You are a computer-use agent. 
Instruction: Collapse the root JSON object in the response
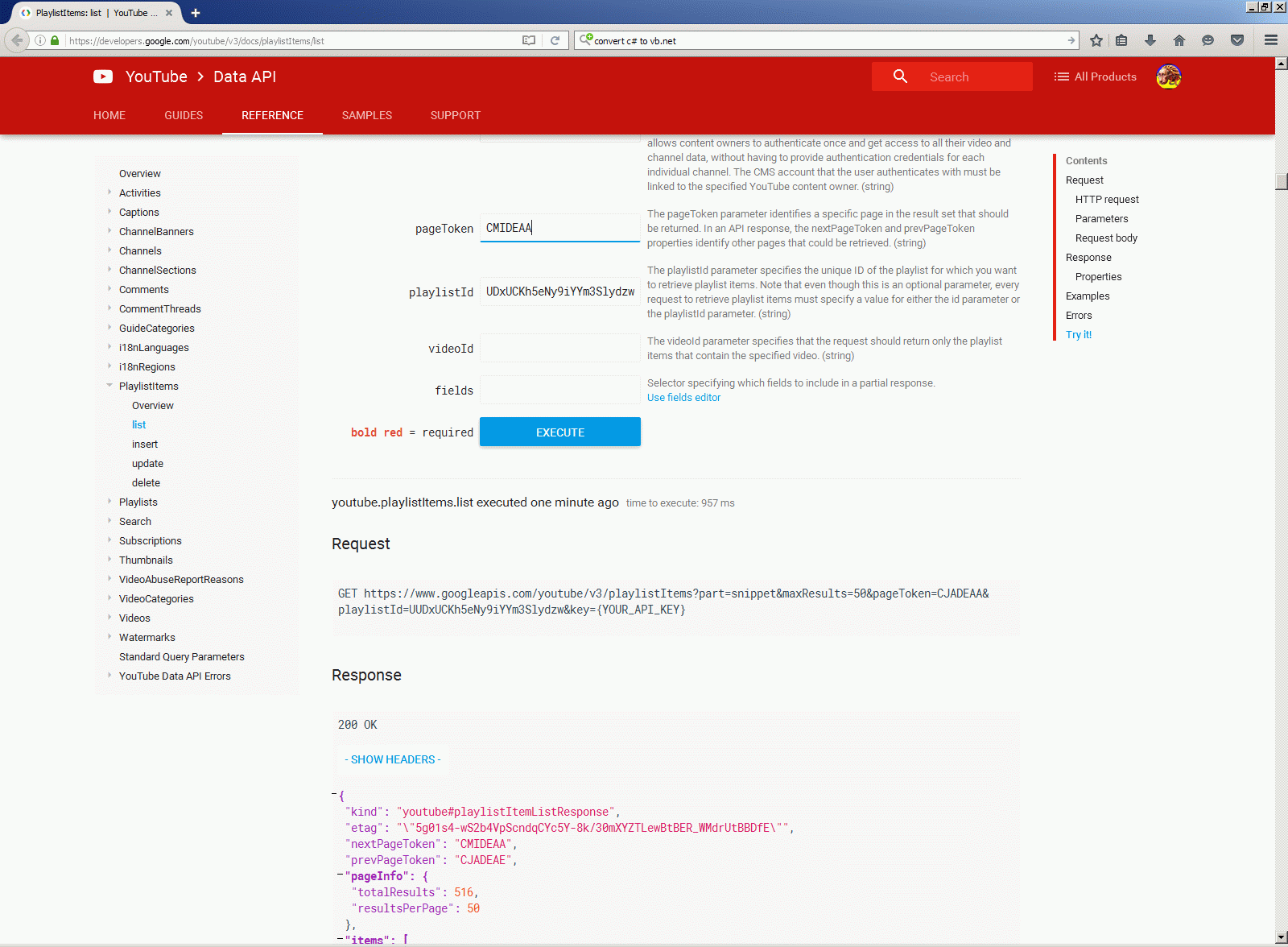click(x=334, y=795)
